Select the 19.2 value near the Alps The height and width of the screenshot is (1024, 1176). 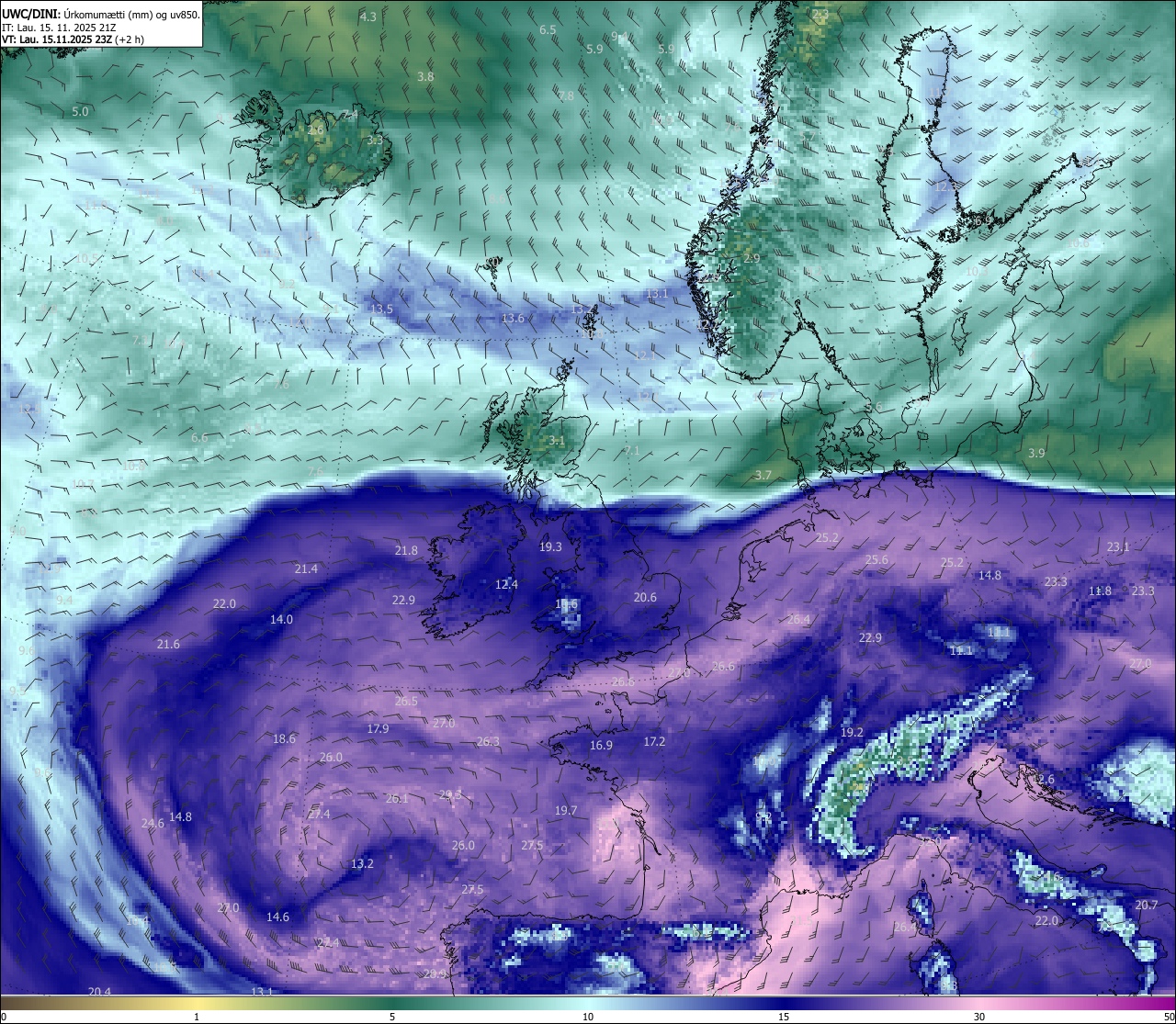tap(852, 732)
